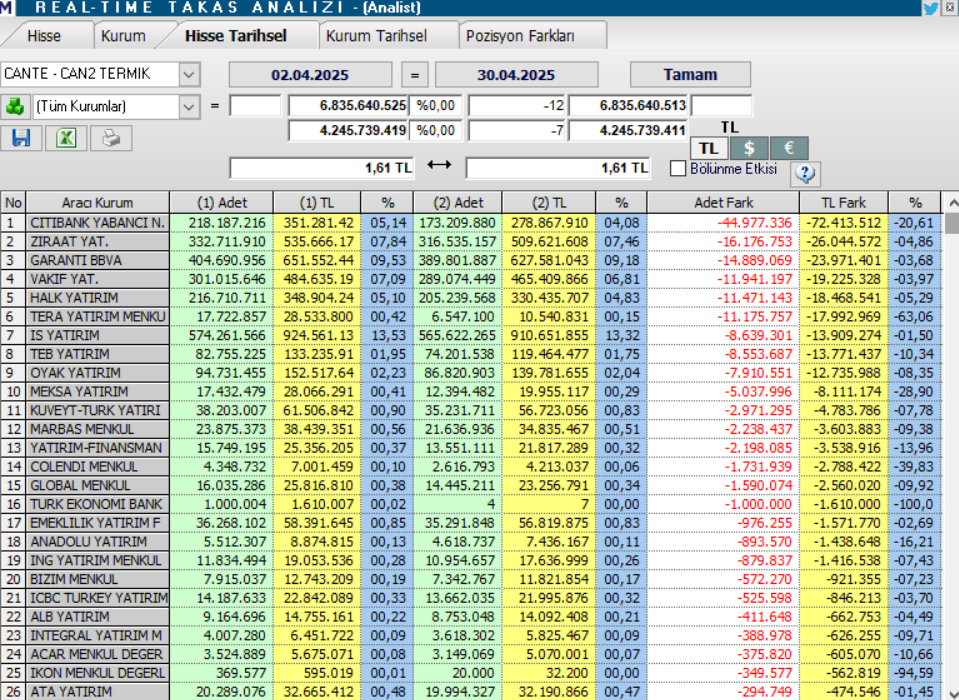Sort by (2) Adet column header

(458, 203)
